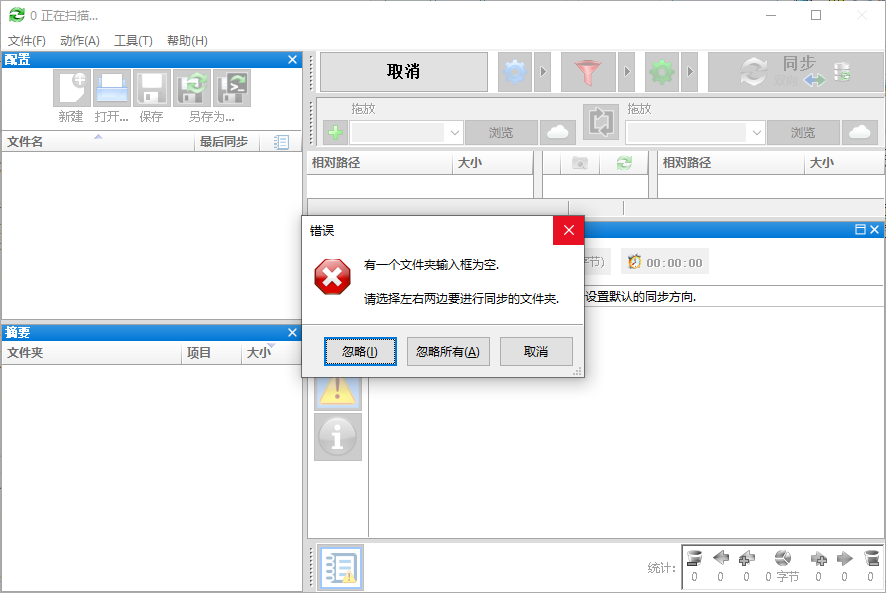This screenshot has height=593, width=886.
Task: Click right grid 大小 column header
Action: 845,163
